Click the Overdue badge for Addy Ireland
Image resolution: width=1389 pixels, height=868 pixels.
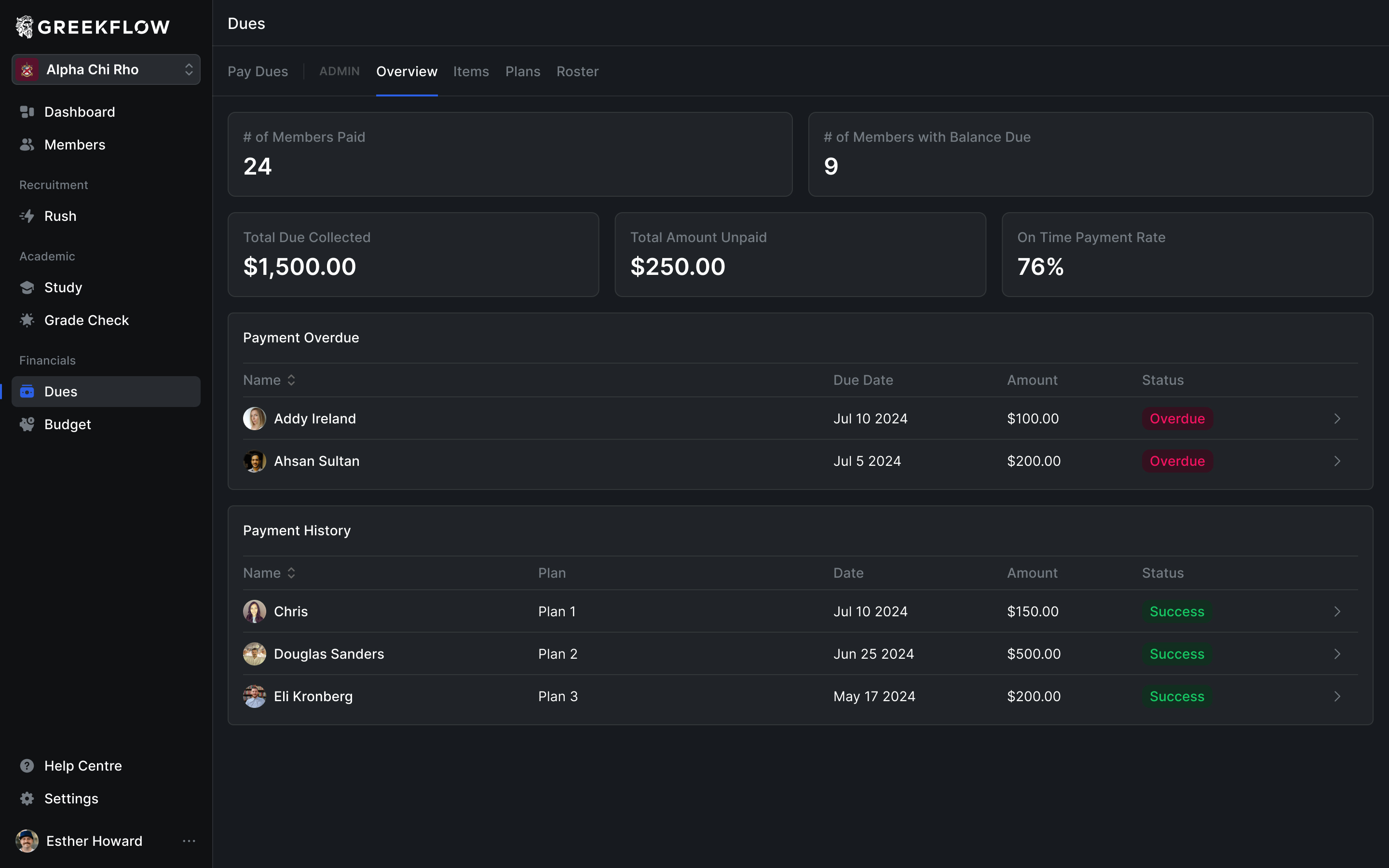1177,419
